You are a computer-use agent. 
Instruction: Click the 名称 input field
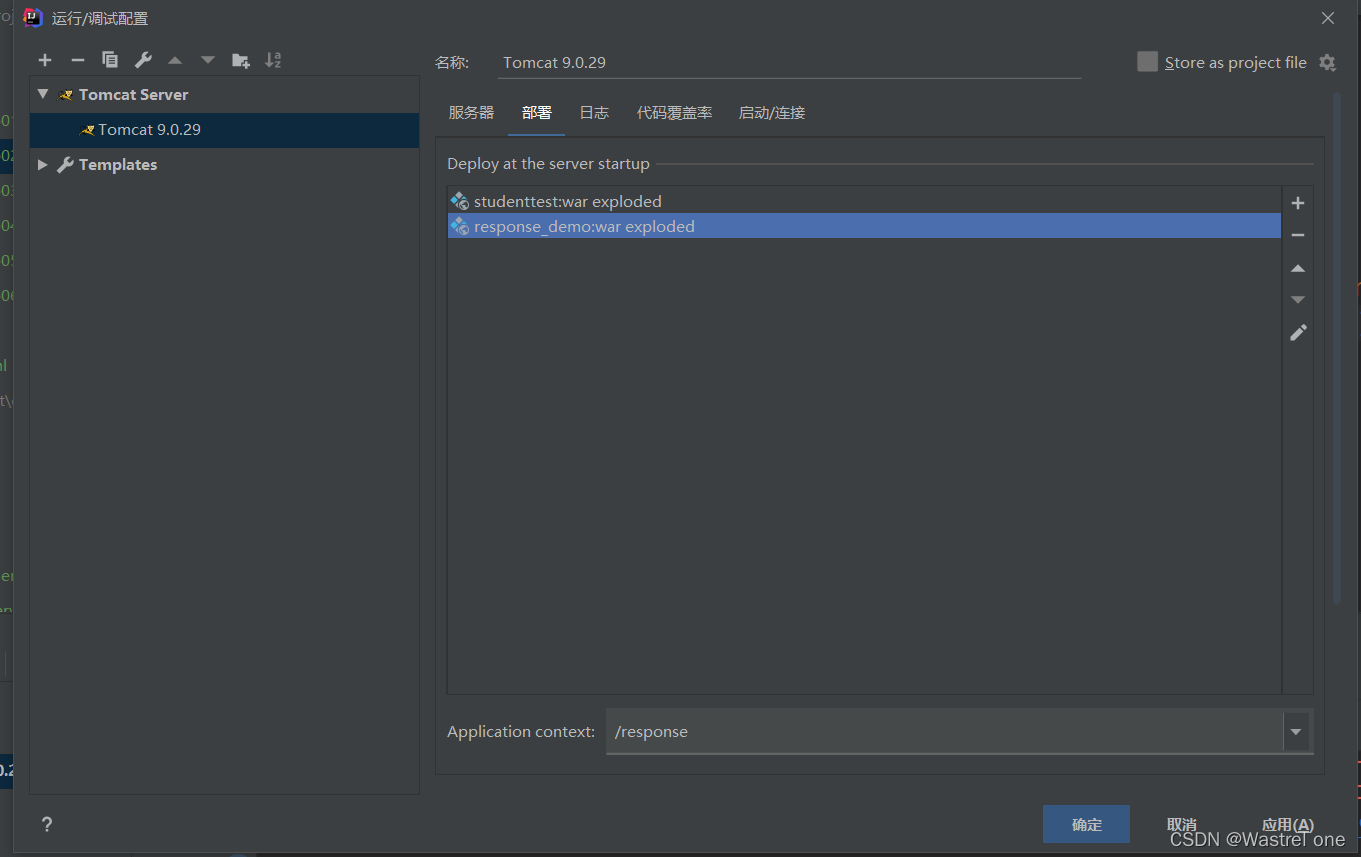click(789, 62)
